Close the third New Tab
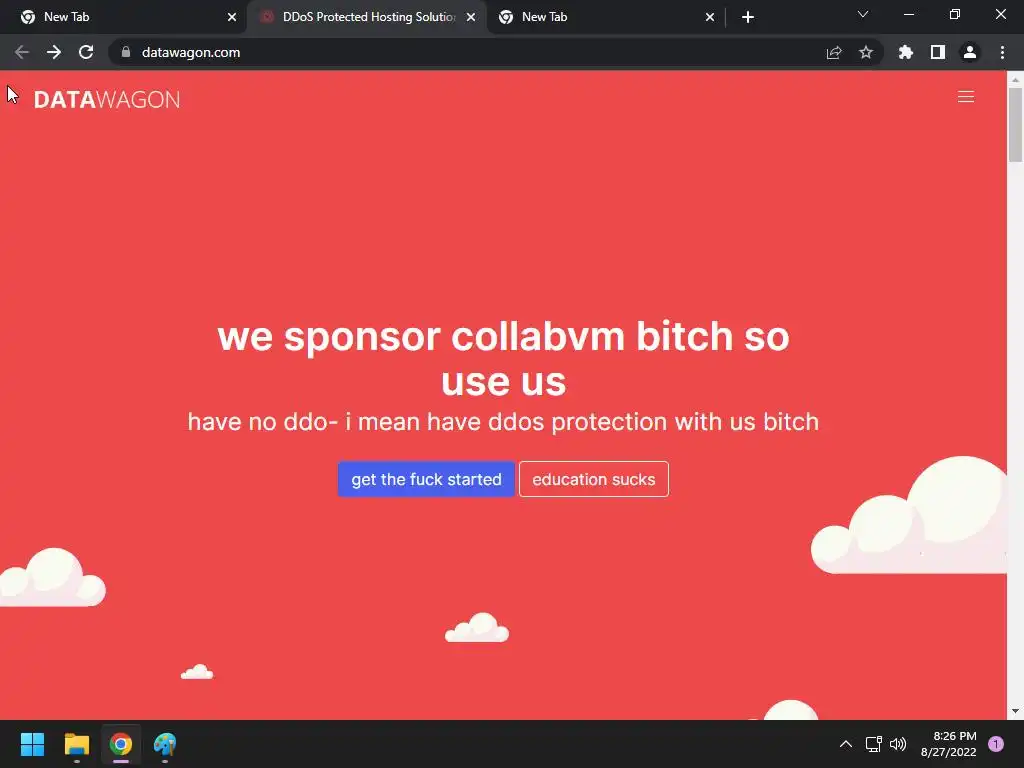Viewport: 1024px width, 768px height. pyautogui.click(x=710, y=17)
